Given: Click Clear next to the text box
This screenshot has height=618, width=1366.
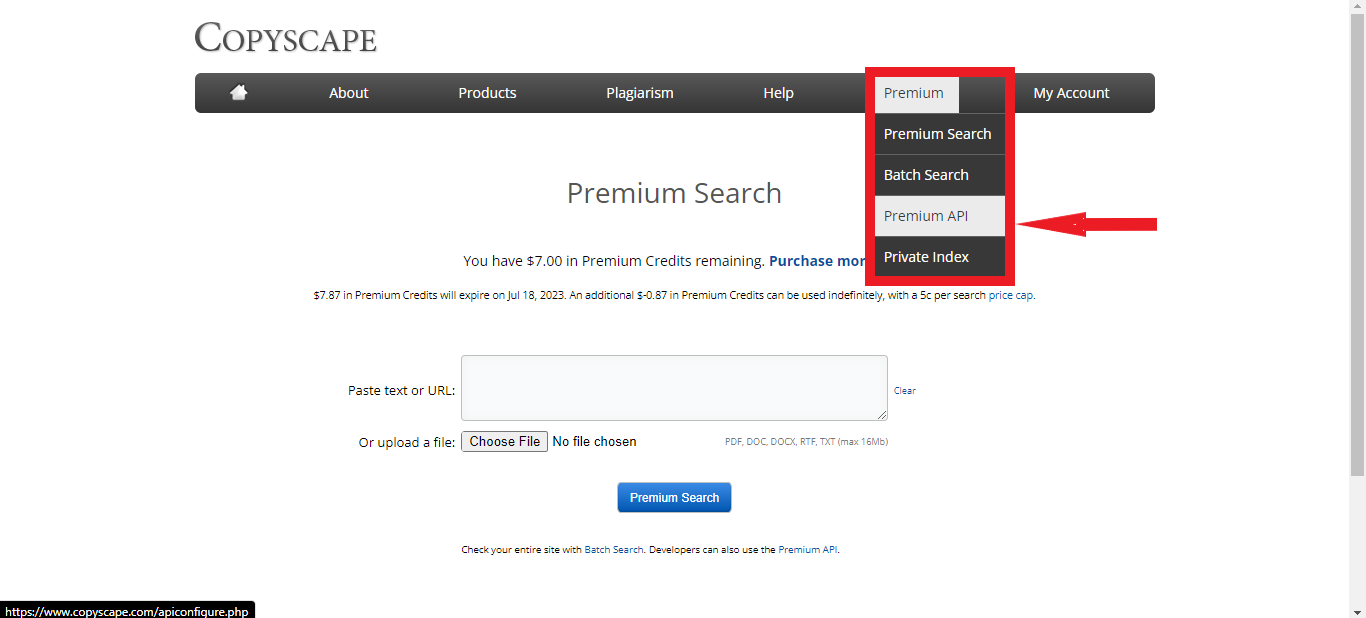Looking at the screenshot, I should [905, 391].
